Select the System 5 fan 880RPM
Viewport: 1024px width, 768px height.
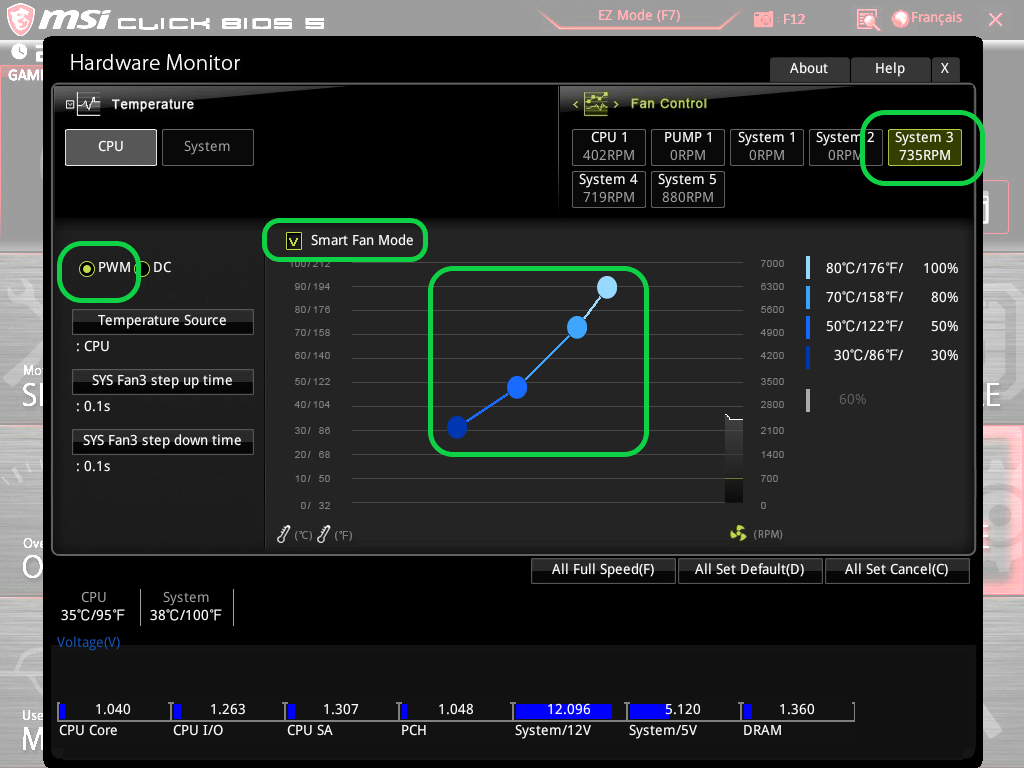tap(688, 189)
